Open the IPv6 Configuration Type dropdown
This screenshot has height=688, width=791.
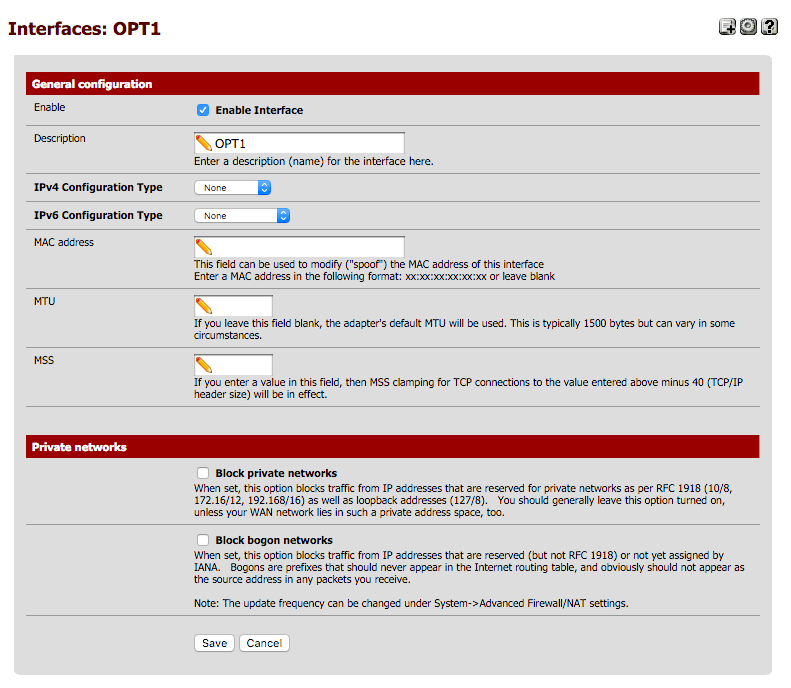[x=242, y=216]
